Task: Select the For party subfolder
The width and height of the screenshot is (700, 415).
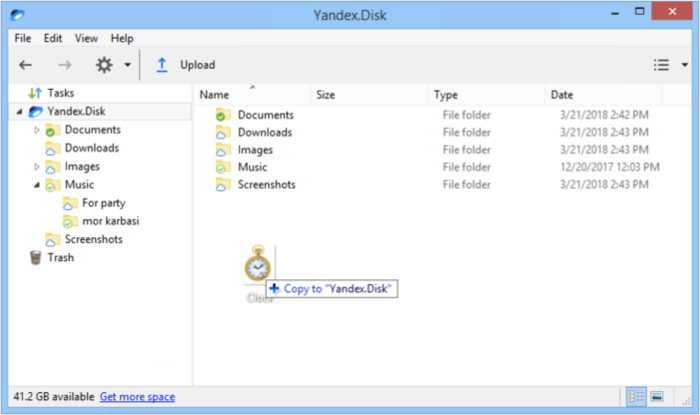Action: coord(103,203)
